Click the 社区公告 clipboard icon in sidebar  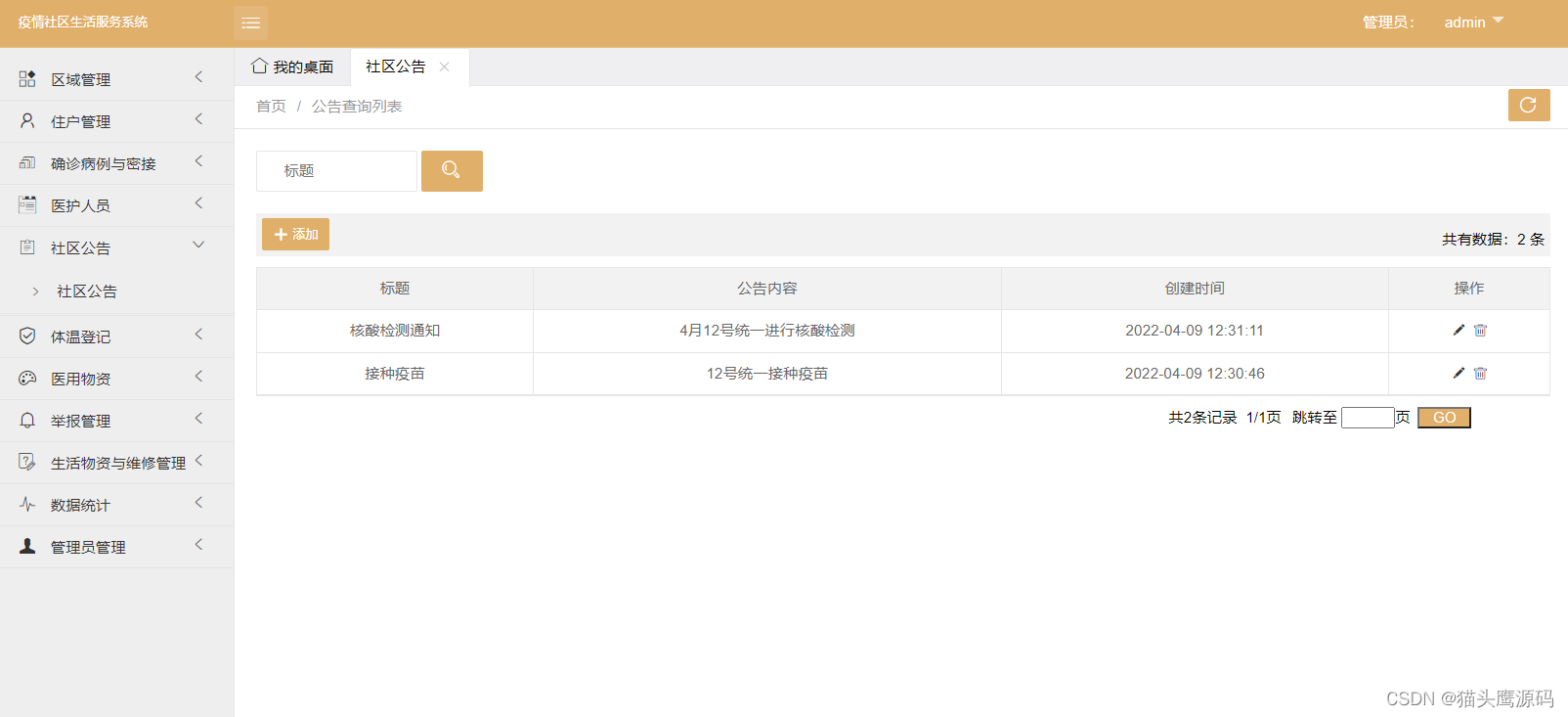pos(27,246)
